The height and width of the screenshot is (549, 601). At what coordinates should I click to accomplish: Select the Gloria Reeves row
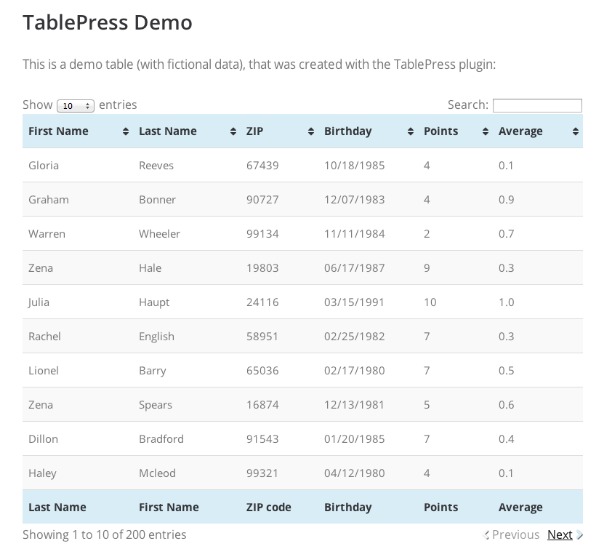point(300,165)
